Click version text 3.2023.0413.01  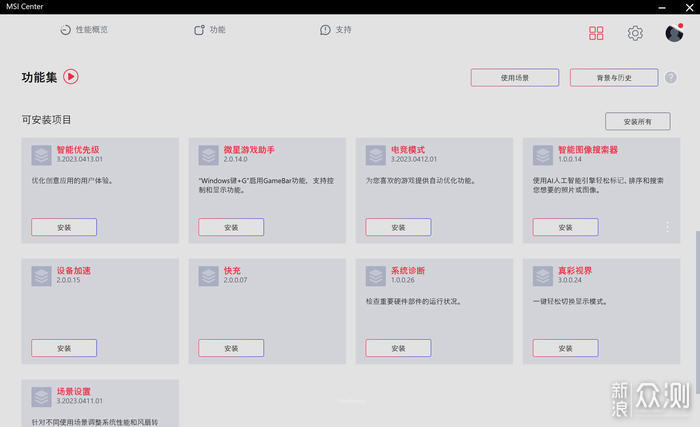(79, 159)
